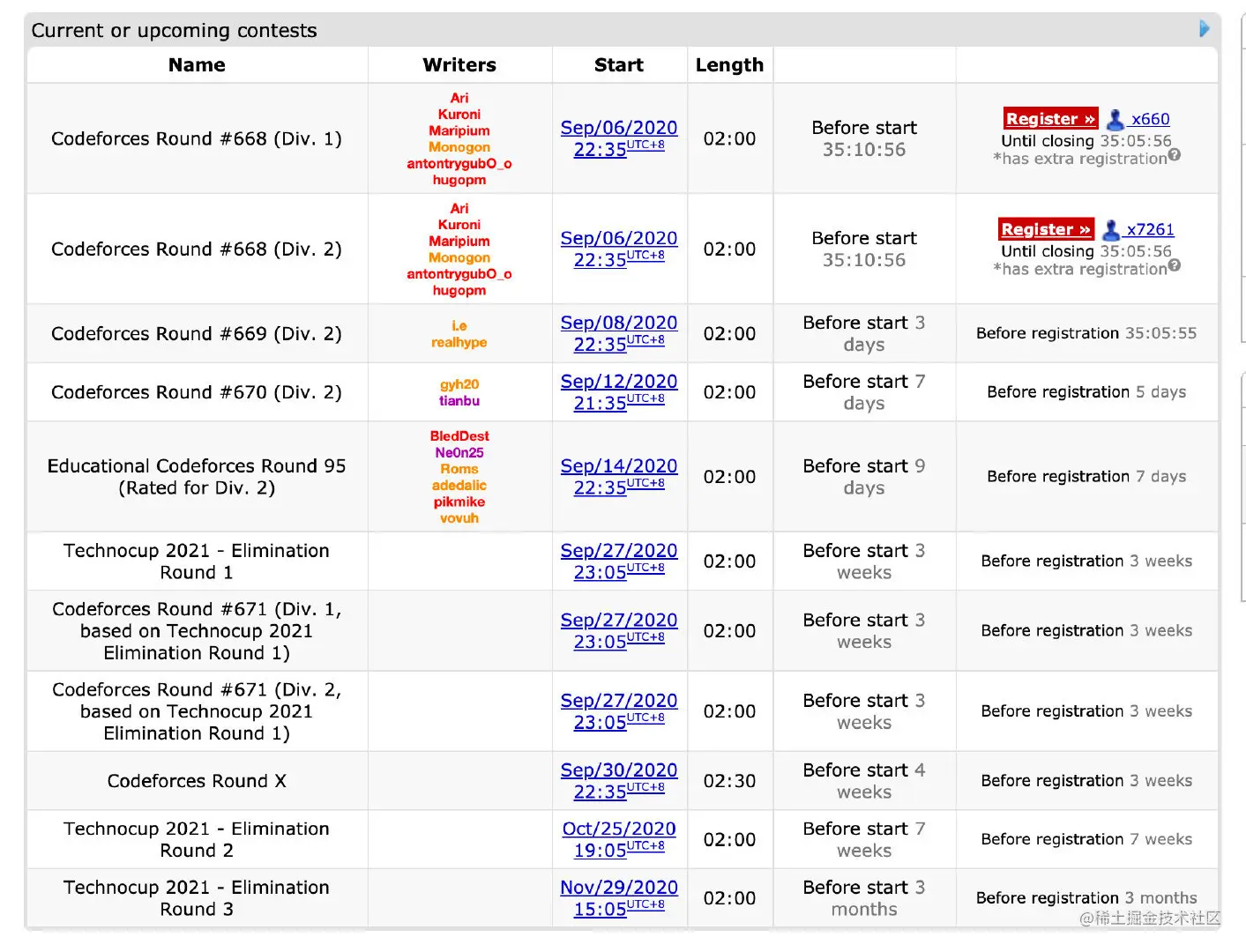Open start time of Round #668 Div. 2
The image size is (1246, 952).
(x=619, y=249)
